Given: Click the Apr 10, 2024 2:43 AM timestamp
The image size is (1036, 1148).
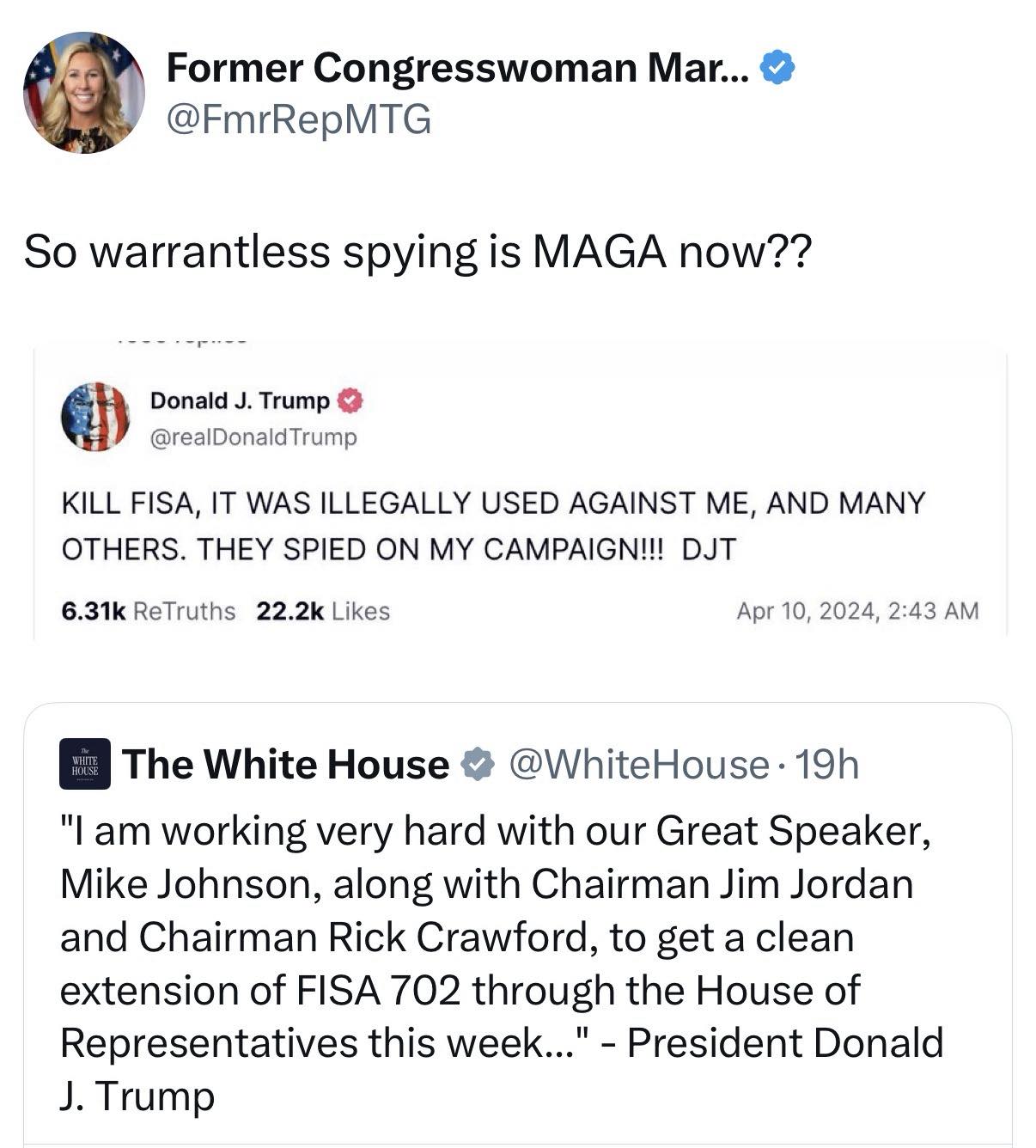Looking at the screenshot, I should pyautogui.click(x=857, y=611).
